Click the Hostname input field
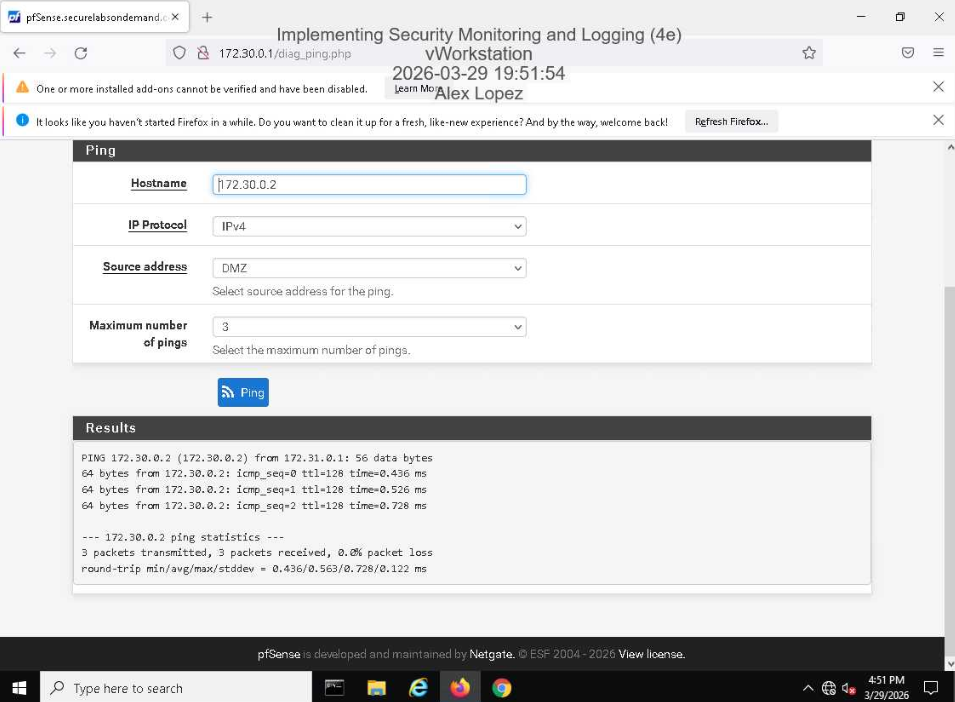 point(369,185)
